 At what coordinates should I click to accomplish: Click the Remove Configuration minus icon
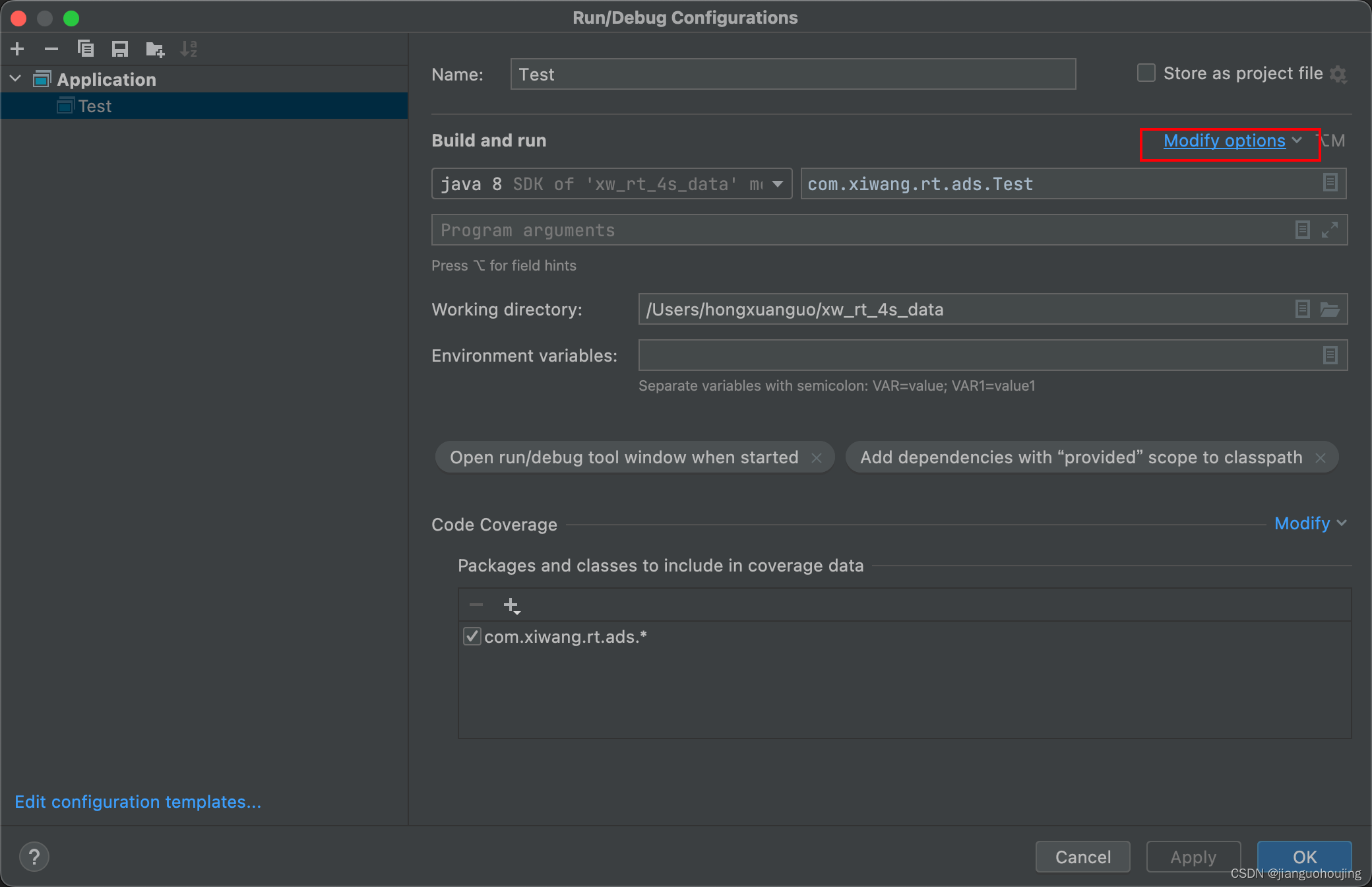(x=51, y=49)
